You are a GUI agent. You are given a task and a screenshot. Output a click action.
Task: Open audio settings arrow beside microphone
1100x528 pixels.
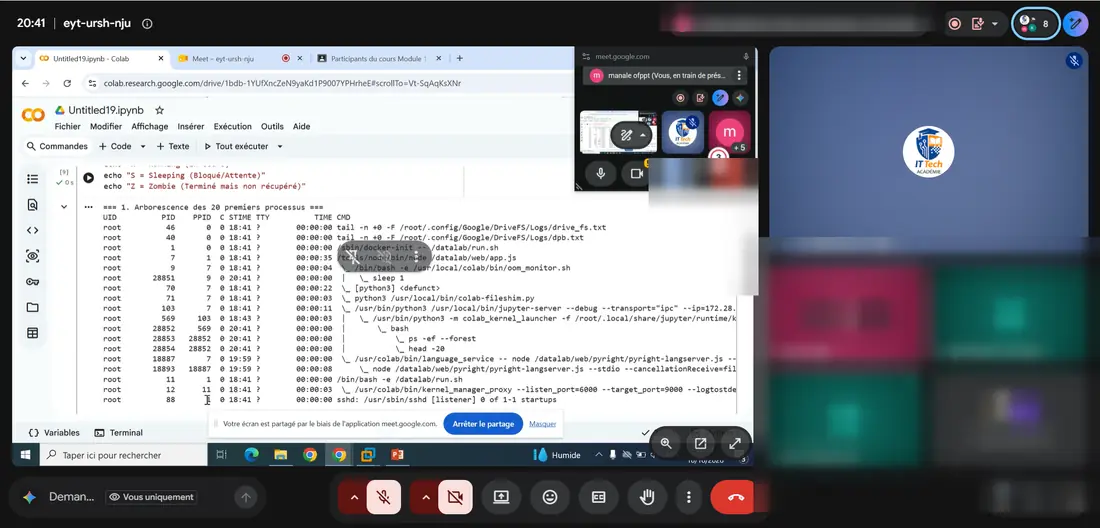tap(354, 497)
